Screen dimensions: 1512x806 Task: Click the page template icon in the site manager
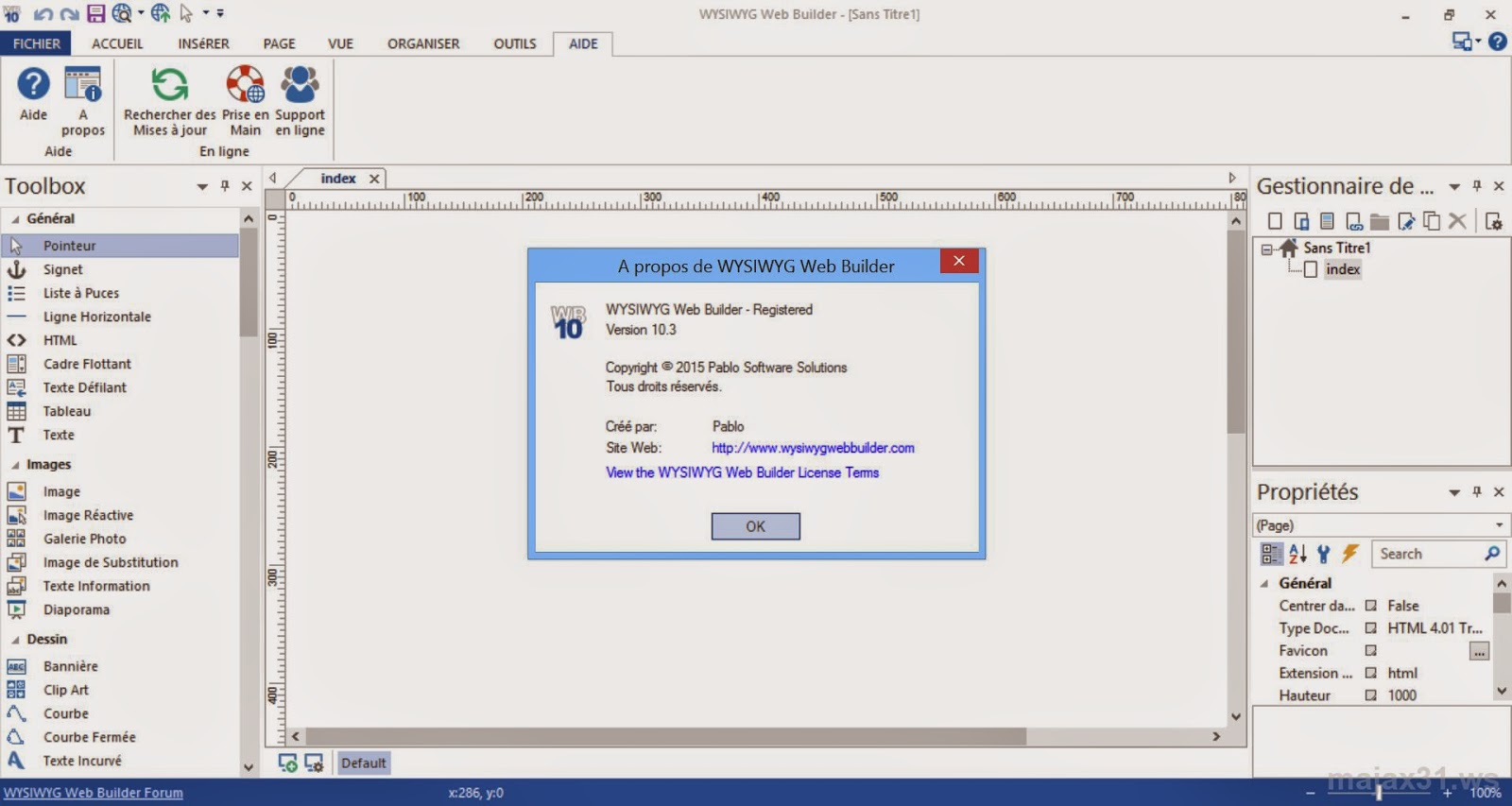(1327, 221)
